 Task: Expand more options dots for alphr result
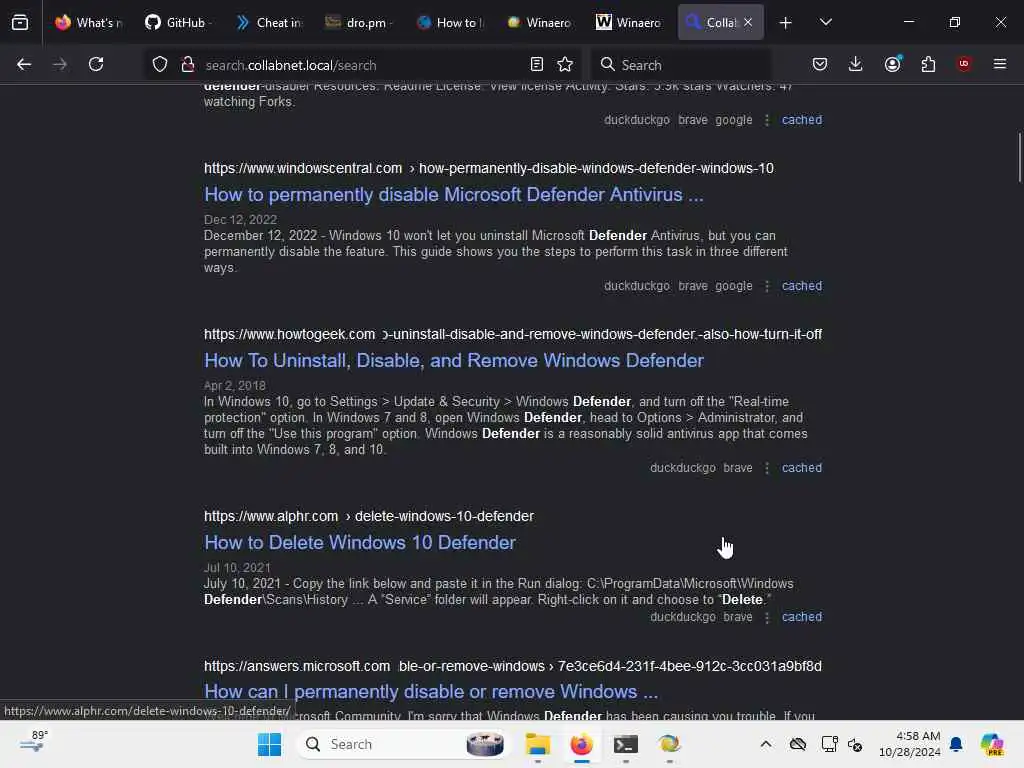(767, 617)
